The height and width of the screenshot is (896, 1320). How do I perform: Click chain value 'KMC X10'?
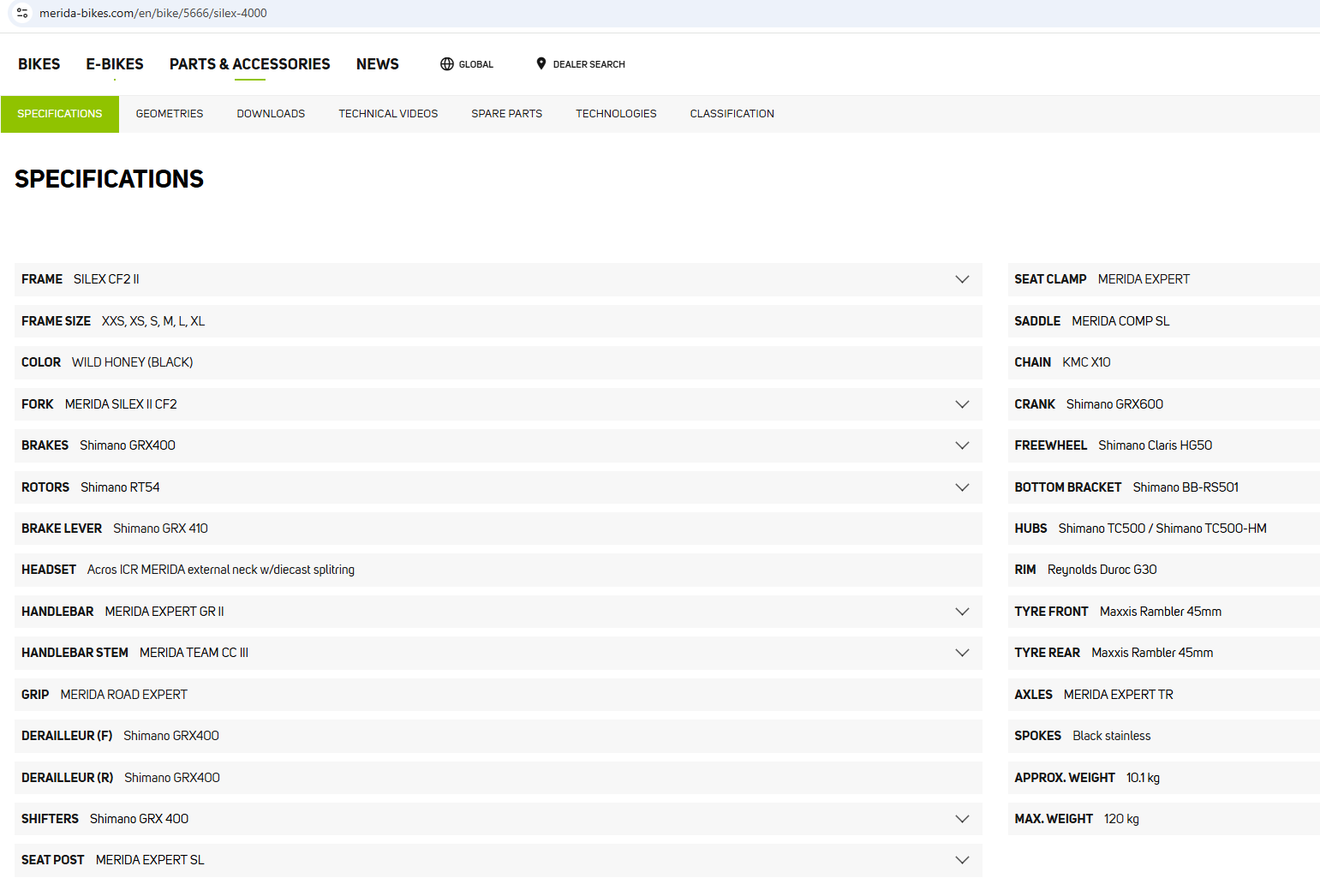1086,362
